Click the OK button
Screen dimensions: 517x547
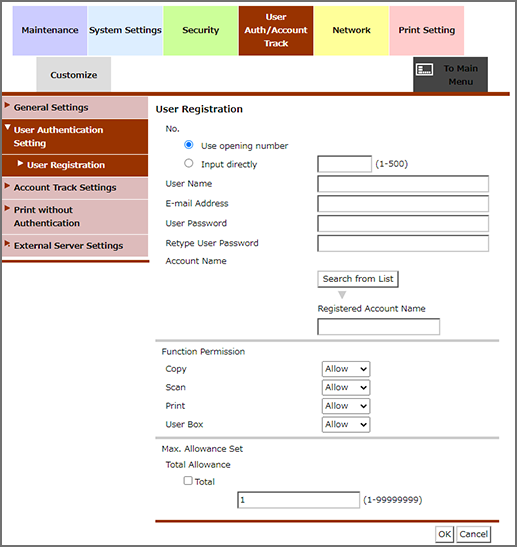coord(444,534)
